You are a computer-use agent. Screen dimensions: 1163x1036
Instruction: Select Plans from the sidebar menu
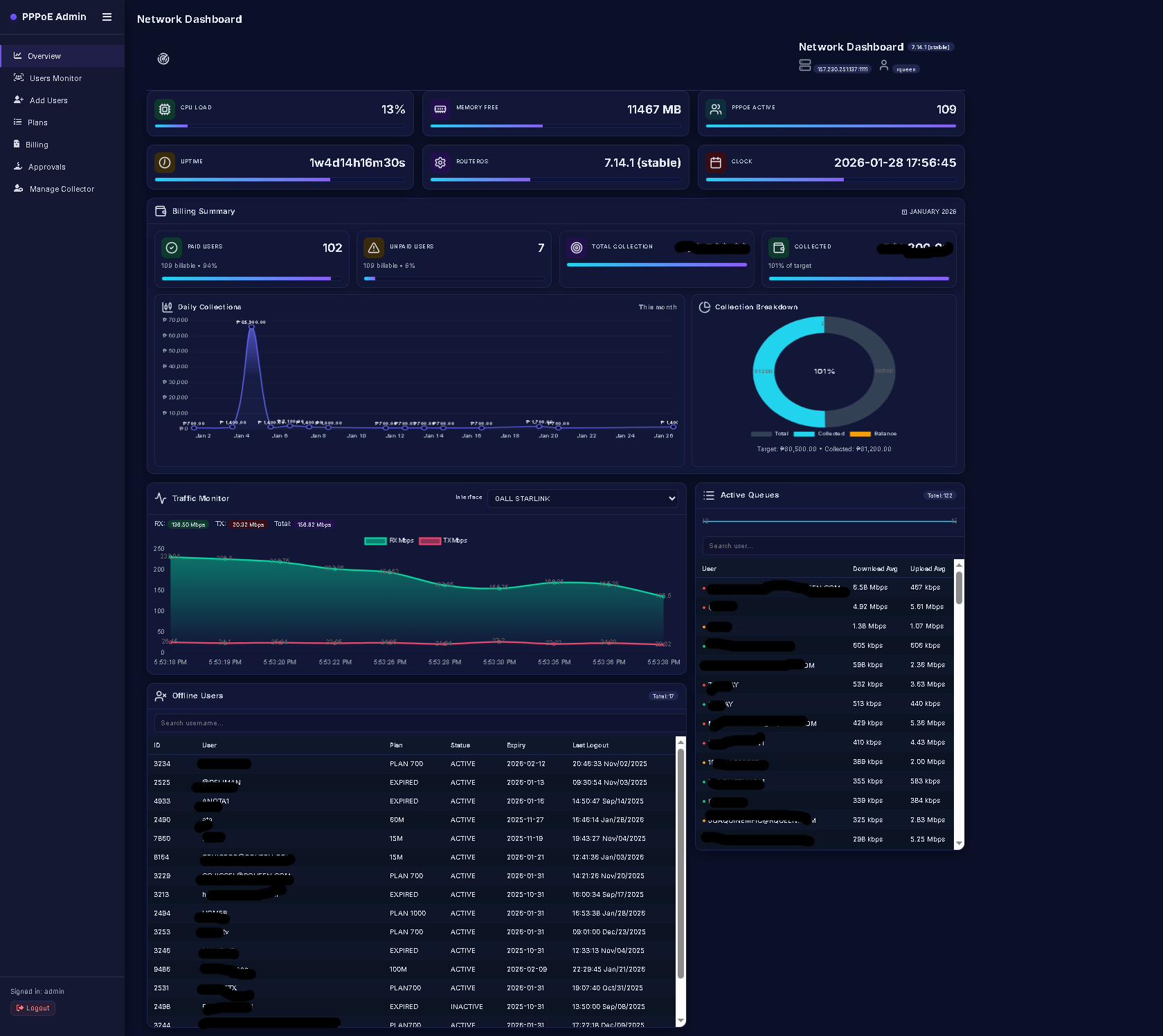(18, 122)
